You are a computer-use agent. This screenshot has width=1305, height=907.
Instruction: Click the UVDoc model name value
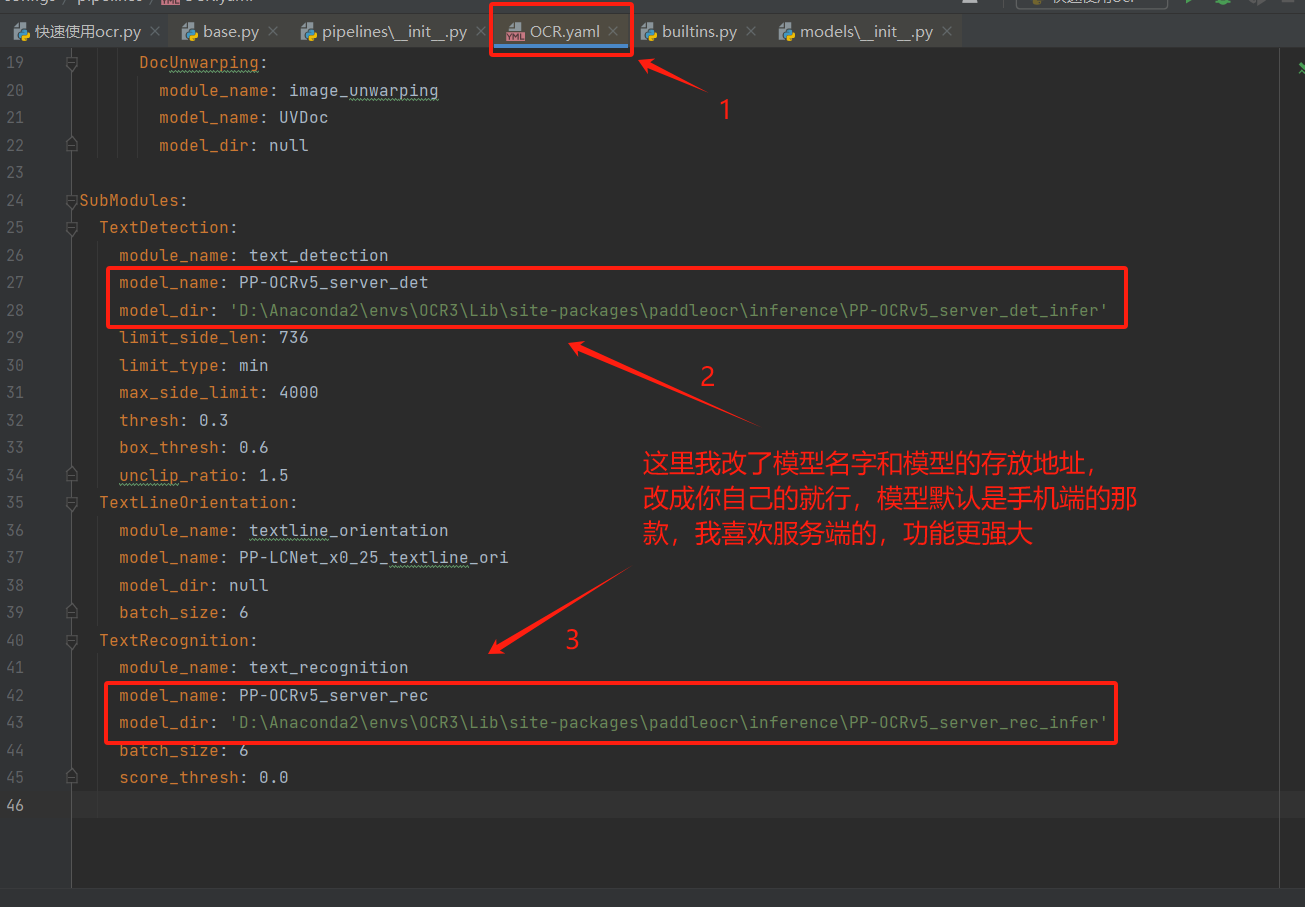tap(304, 118)
